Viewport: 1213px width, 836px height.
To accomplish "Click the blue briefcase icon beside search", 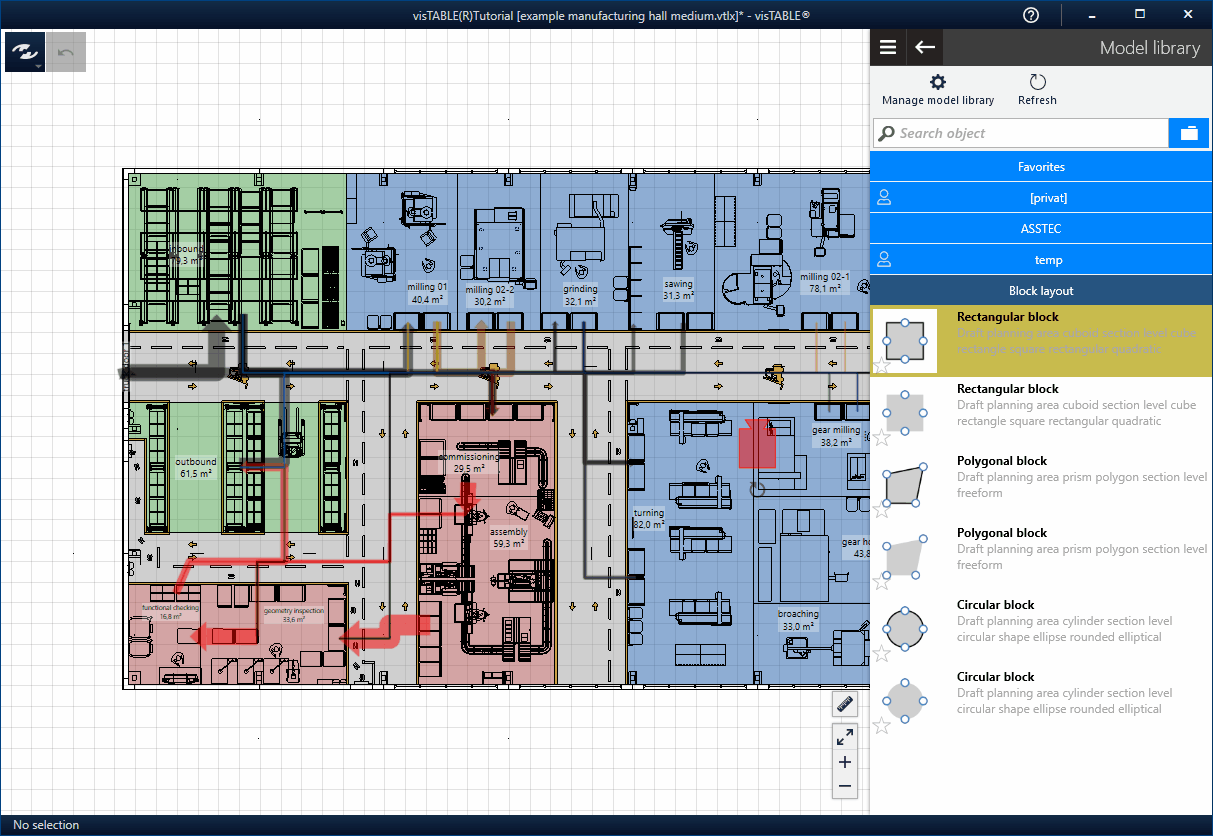I will [1189, 133].
